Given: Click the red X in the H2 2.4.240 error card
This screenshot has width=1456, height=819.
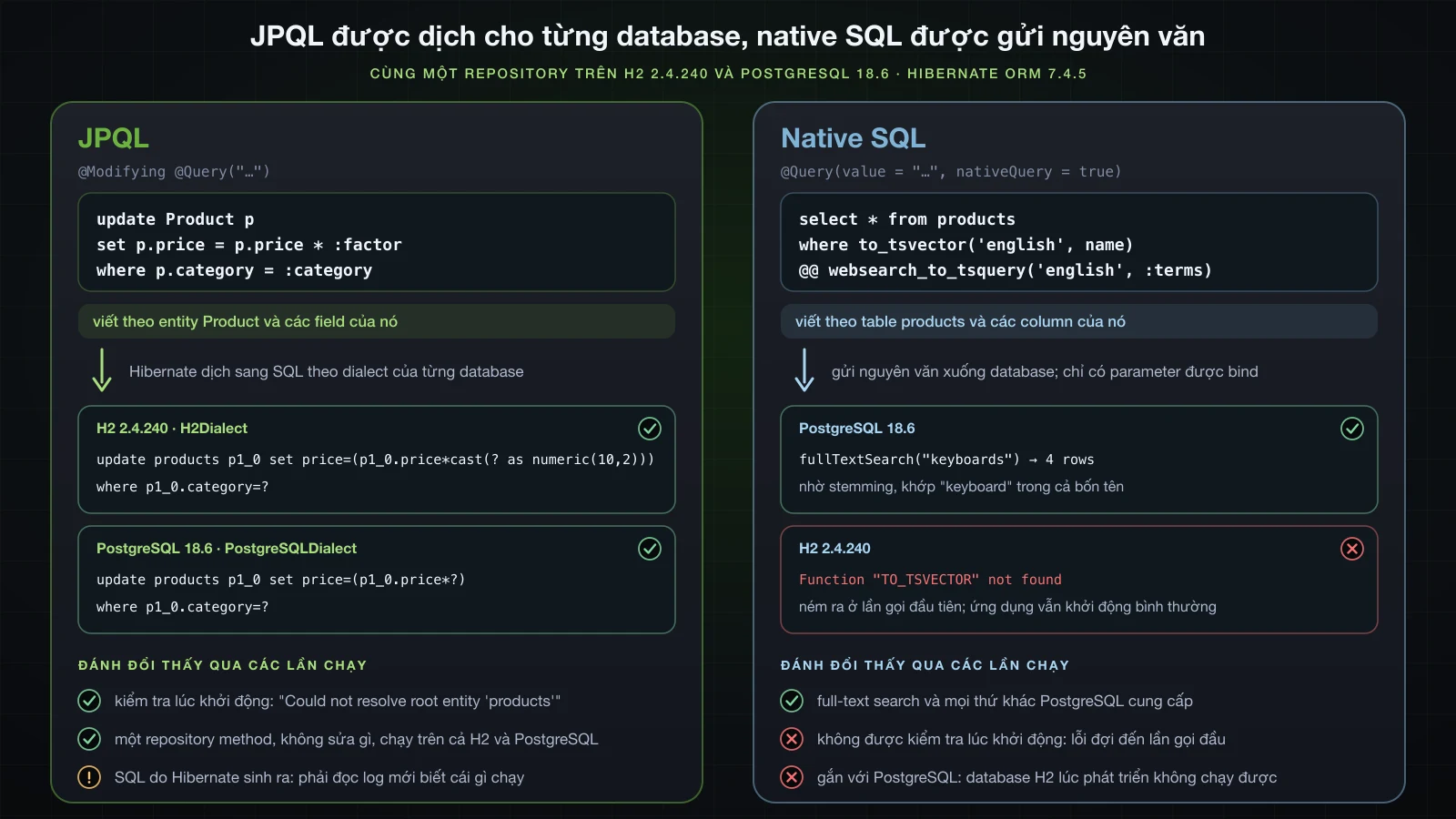Looking at the screenshot, I should (1352, 549).
